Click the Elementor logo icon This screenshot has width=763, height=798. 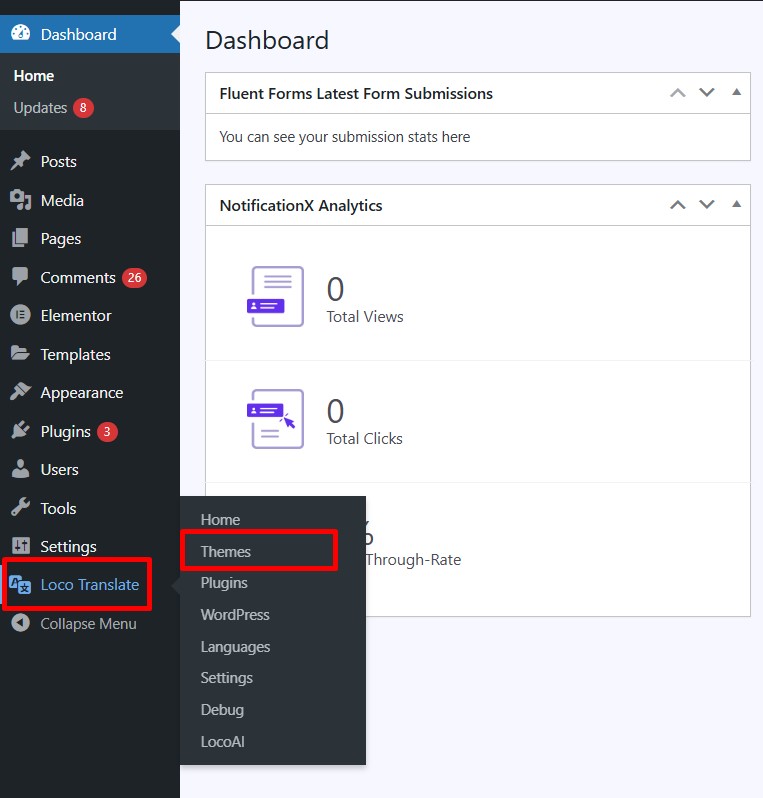20,315
